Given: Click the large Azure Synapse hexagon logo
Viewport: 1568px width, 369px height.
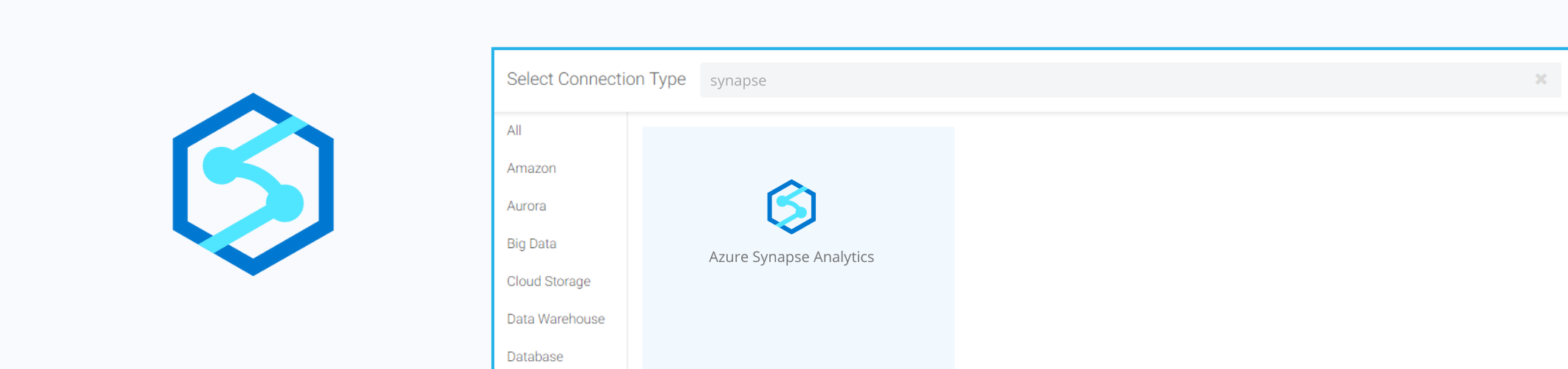Looking at the screenshot, I should 253,184.
